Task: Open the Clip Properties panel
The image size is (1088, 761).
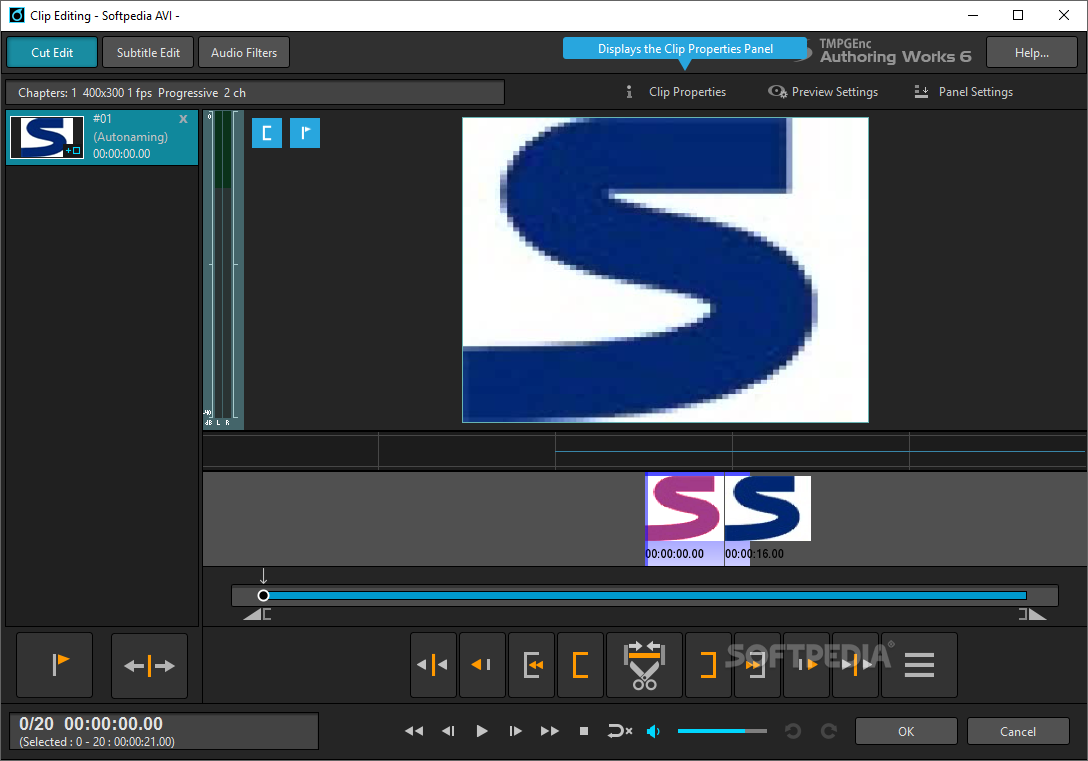Action: pyautogui.click(x=676, y=92)
